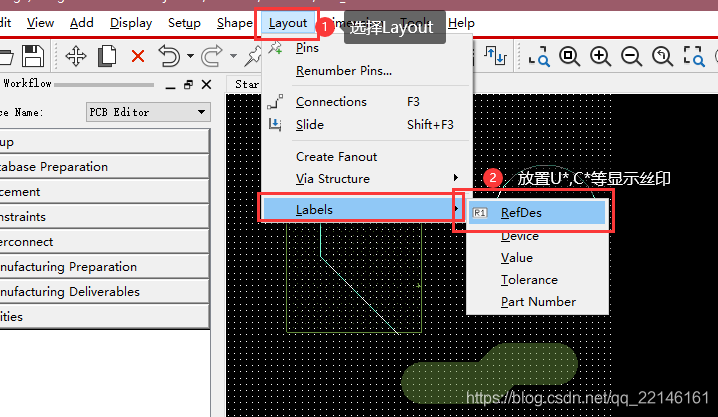
Task: Open the PCB Editor combo box
Action: 147,112
